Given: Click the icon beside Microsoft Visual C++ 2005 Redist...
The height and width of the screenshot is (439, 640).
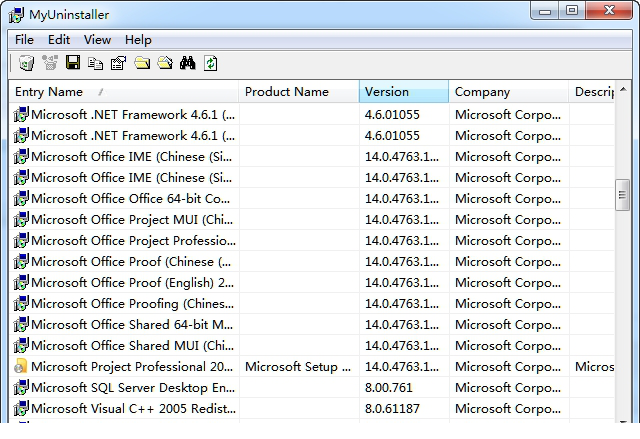Looking at the screenshot, I should click(21, 408).
